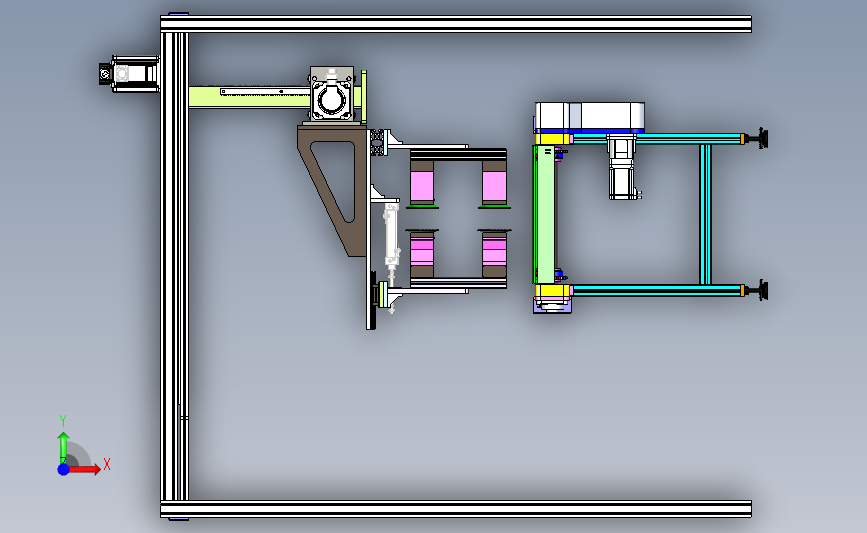Select the brown triangular support bracket
The height and width of the screenshot is (533, 867).
334,190
